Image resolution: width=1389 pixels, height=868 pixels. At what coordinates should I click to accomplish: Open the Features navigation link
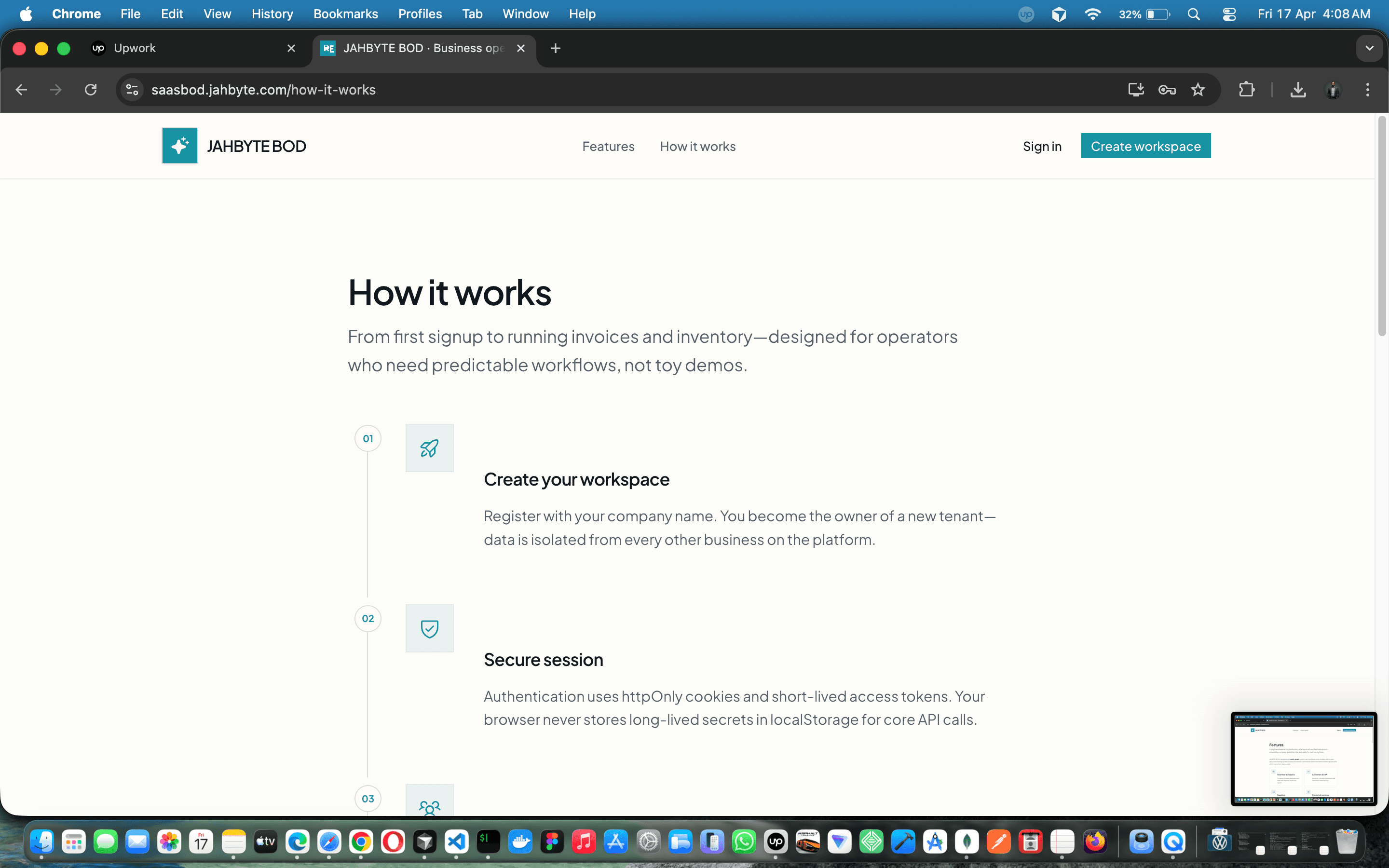tap(608, 147)
